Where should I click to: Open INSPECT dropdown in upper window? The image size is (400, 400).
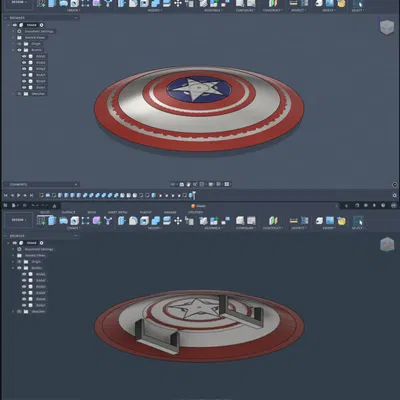pyautogui.click(x=298, y=11)
